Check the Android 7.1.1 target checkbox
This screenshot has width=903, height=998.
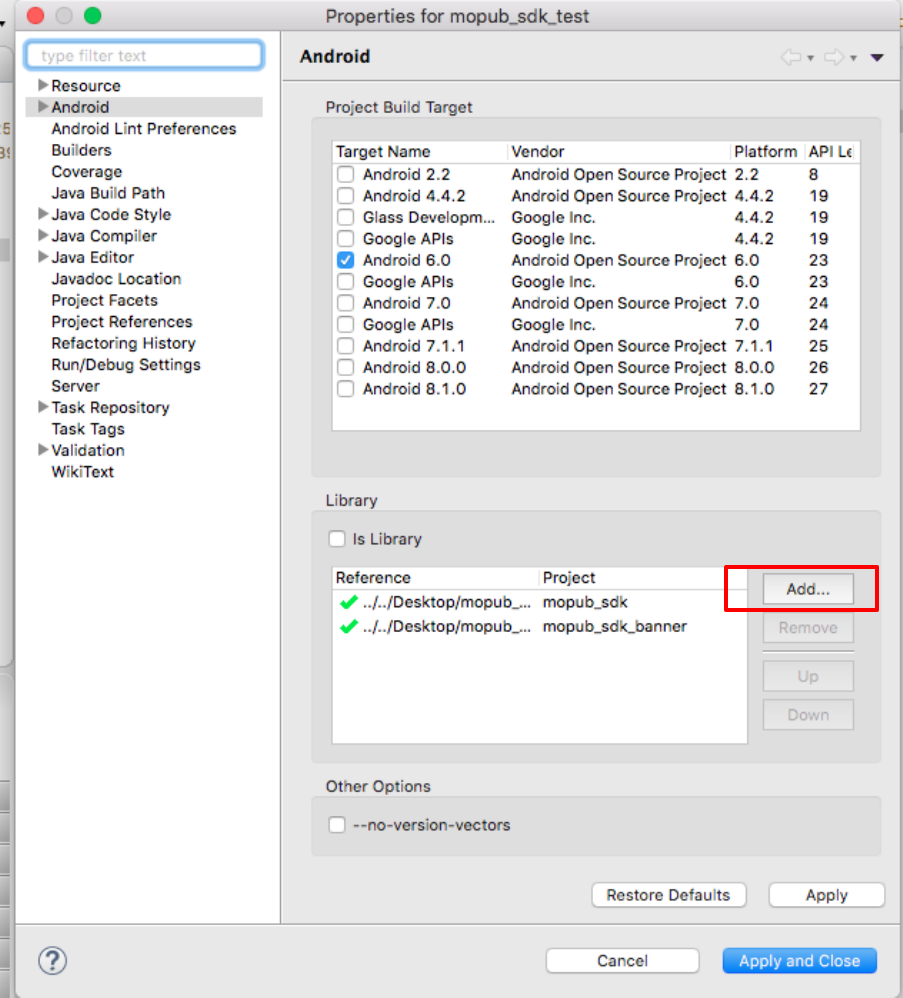click(x=346, y=346)
